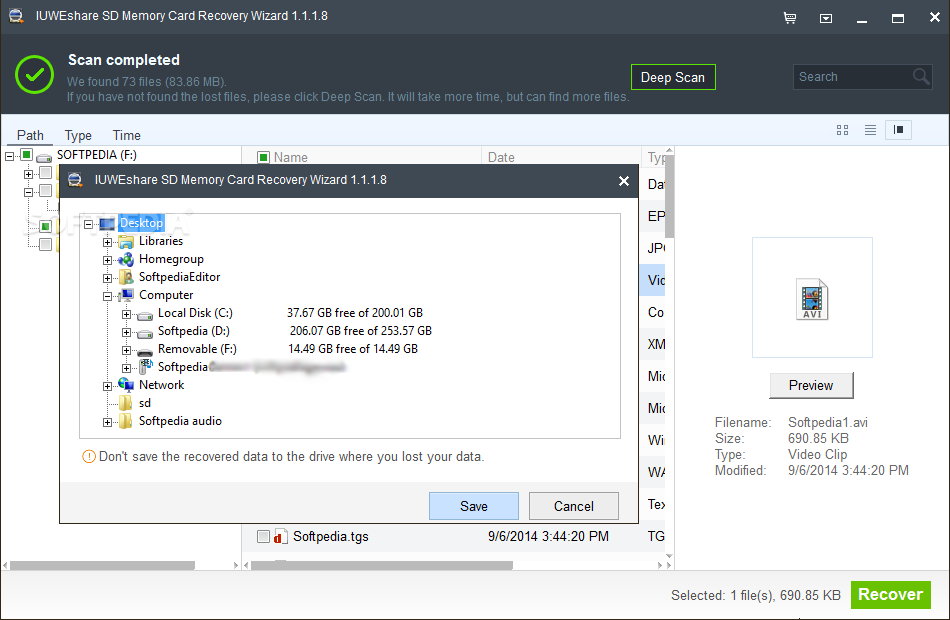Click the left tree panel horizontal scrollbar
Viewport: 950px width, 620px height.
(x=102, y=565)
